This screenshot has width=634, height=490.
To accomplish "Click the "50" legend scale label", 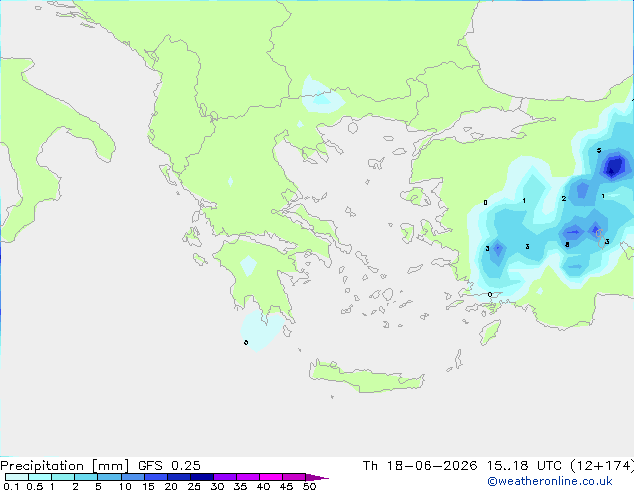I will pyautogui.click(x=310, y=486).
